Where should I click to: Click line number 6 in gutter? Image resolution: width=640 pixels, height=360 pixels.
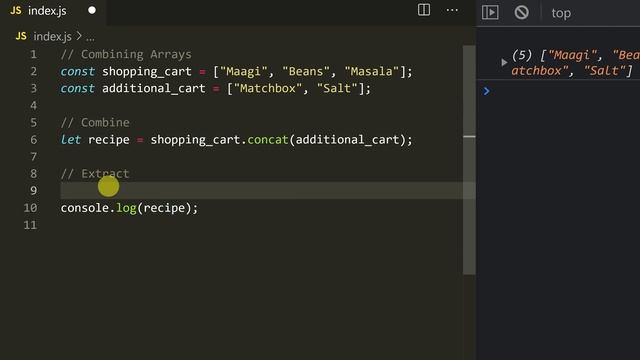tap(33, 140)
